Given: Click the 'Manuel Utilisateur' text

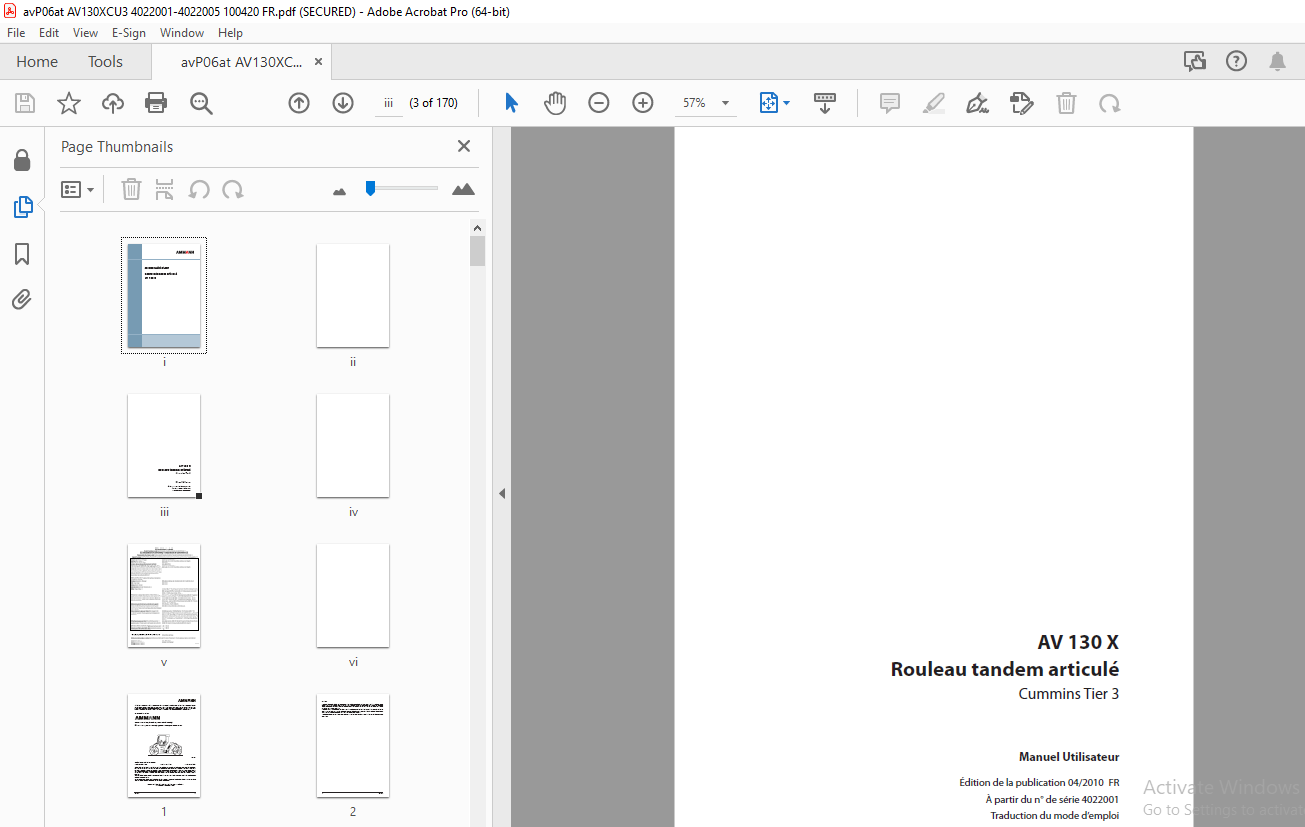Looking at the screenshot, I should [1069, 757].
